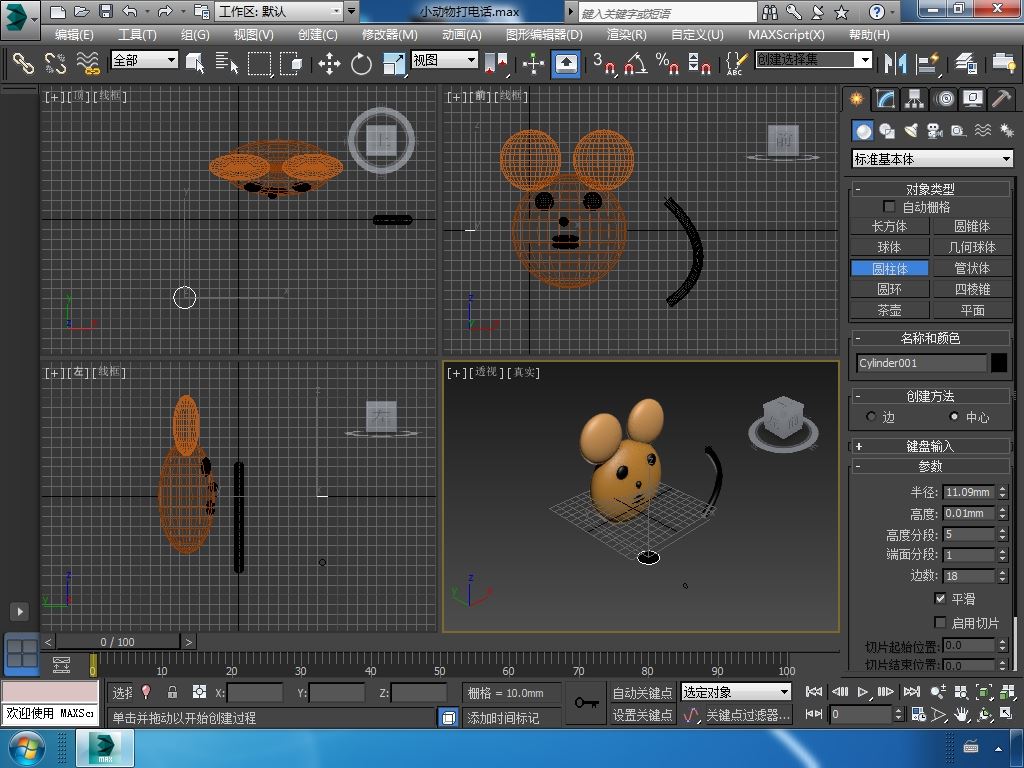This screenshot has height=768, width=1024.
Task: Expand the 键盘输入 rollout
Action: tap(930, 446)
